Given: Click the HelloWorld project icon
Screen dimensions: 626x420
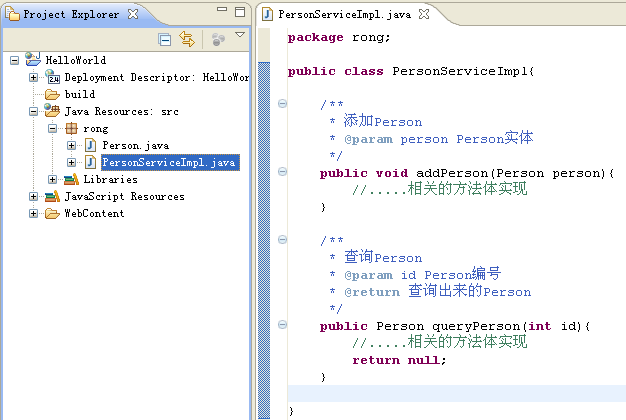Looking at the screenshot, I should coord(33,59).
